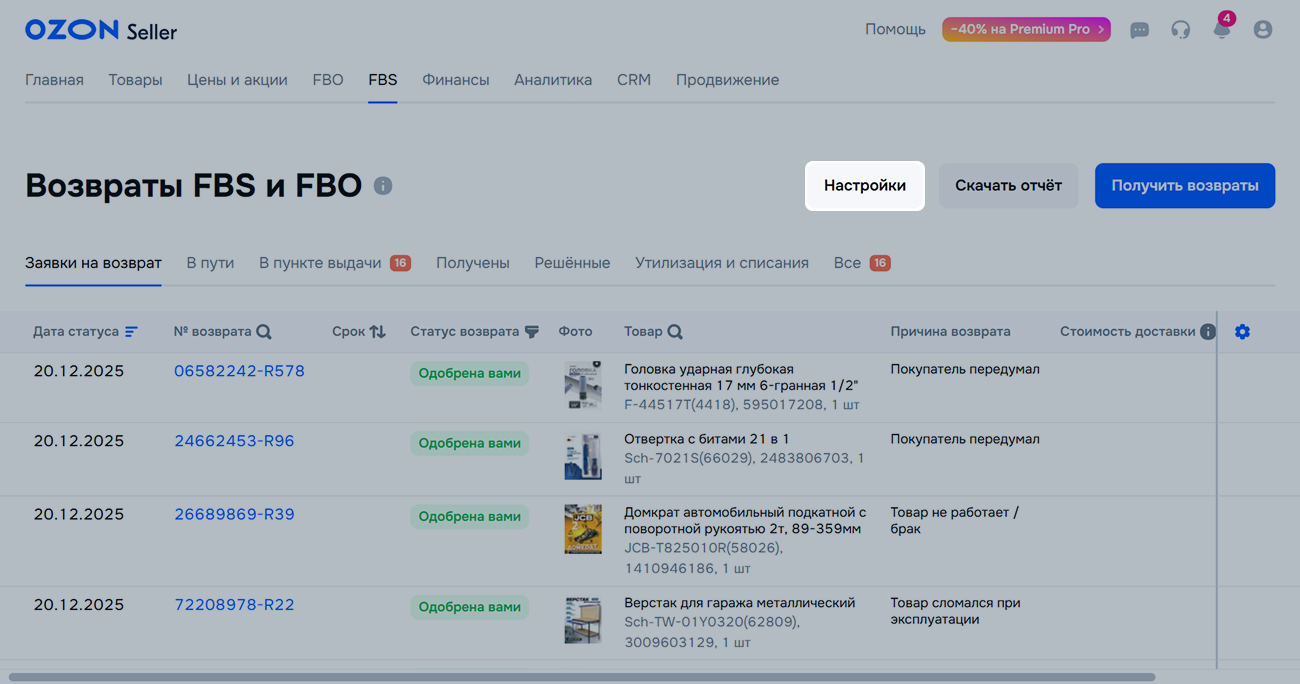Sort by Дата статуса column
This screenshot has width=1300, height=684.
click(x=131, y=332)
